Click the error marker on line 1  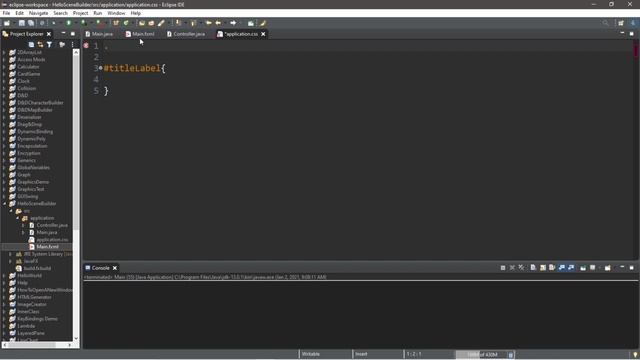point(86,46)
